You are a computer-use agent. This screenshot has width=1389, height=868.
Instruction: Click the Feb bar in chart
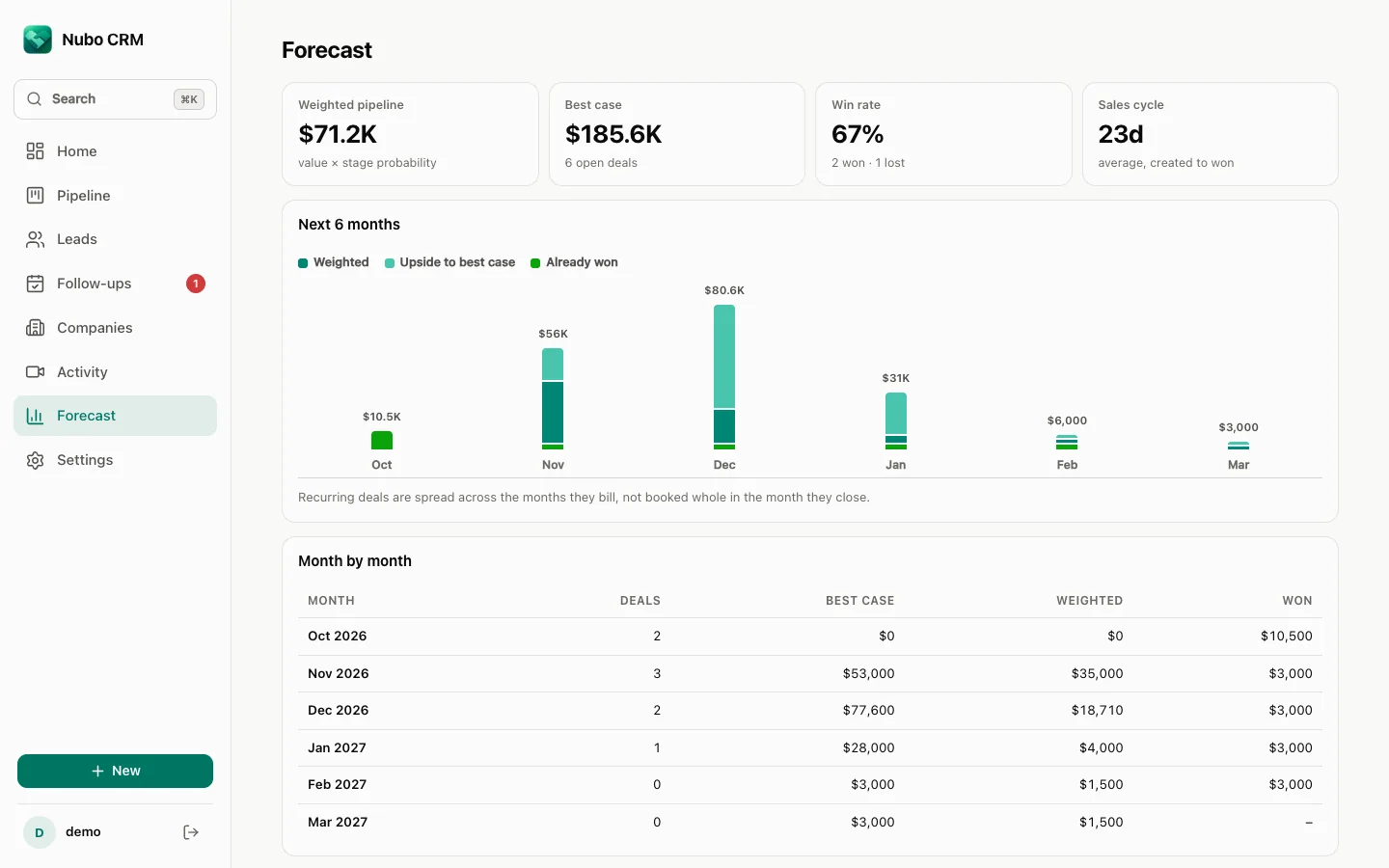[x=1067, y=443]
